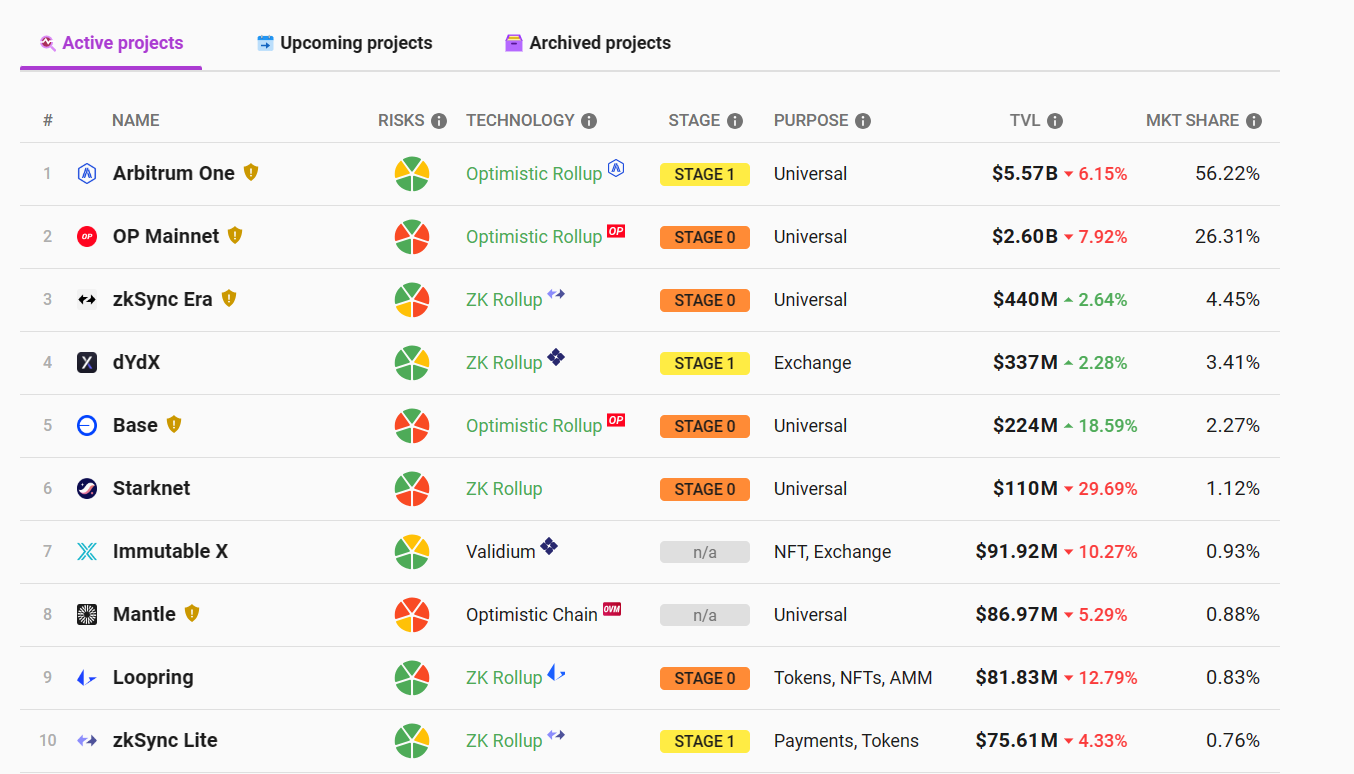Screen dimensions: 1354x774
Task: Click the Starknet project logo
Action: (x=87, y=489)
